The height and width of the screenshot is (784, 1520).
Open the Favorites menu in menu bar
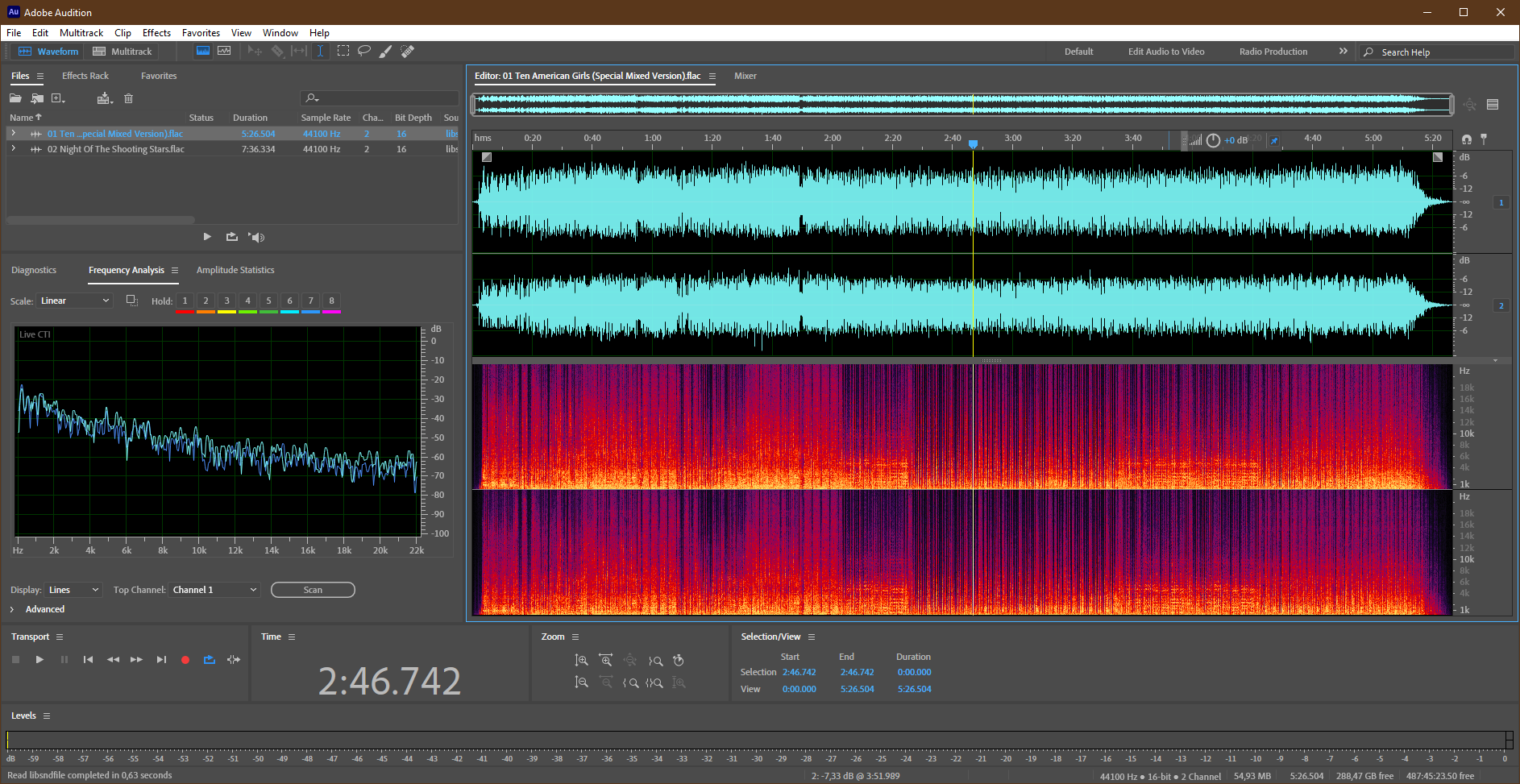(201, 33)
